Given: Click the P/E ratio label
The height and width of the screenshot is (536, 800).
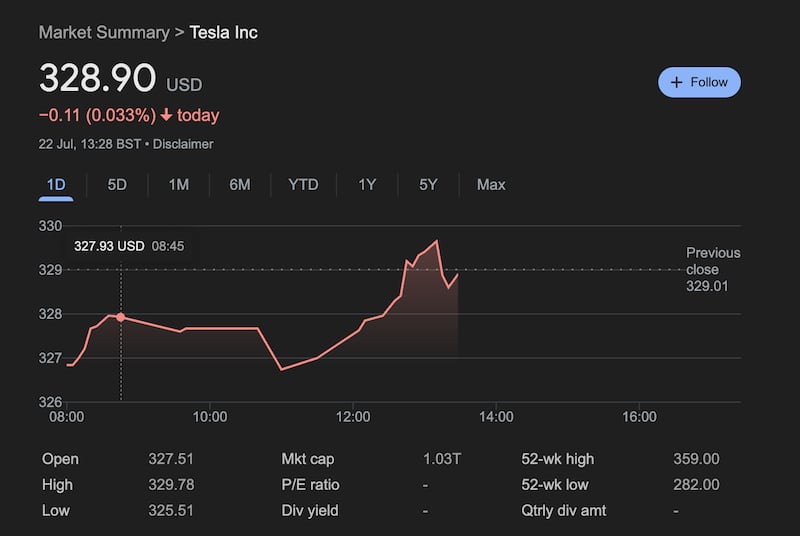Looking at the screenshot, I should click(x=310, y=484).
